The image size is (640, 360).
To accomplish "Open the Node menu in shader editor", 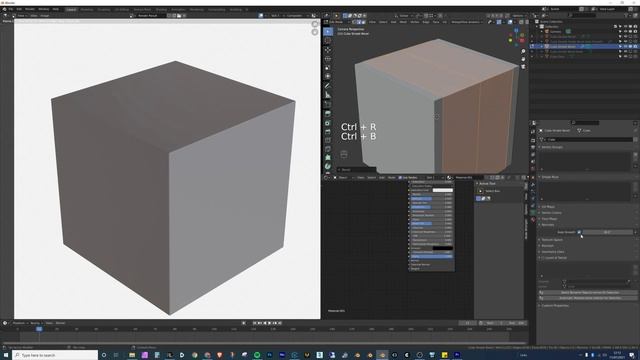I will point(391,178).
